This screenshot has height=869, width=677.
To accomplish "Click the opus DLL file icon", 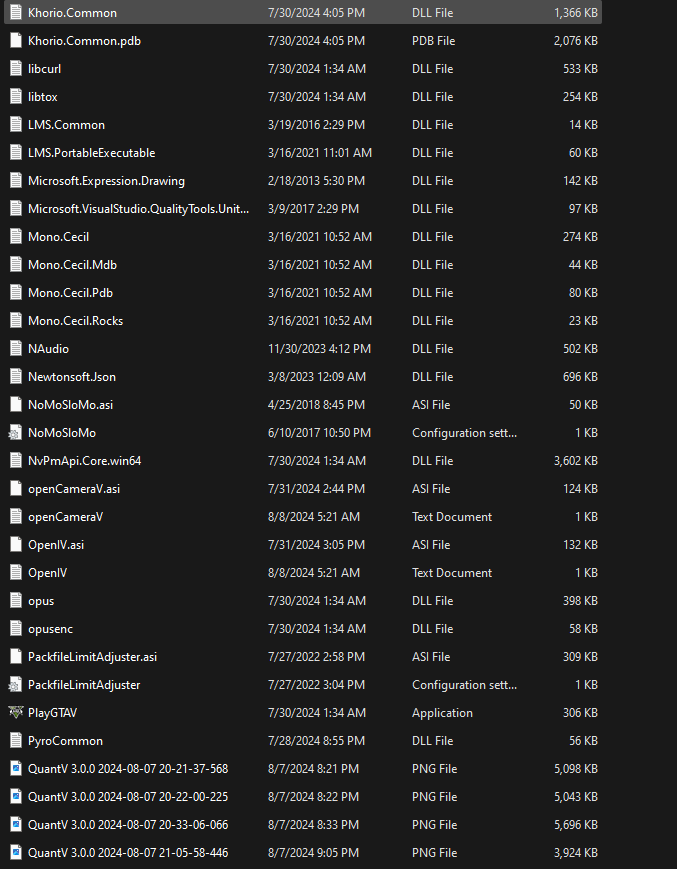I will pyautogui.click(x=16, y=600).
